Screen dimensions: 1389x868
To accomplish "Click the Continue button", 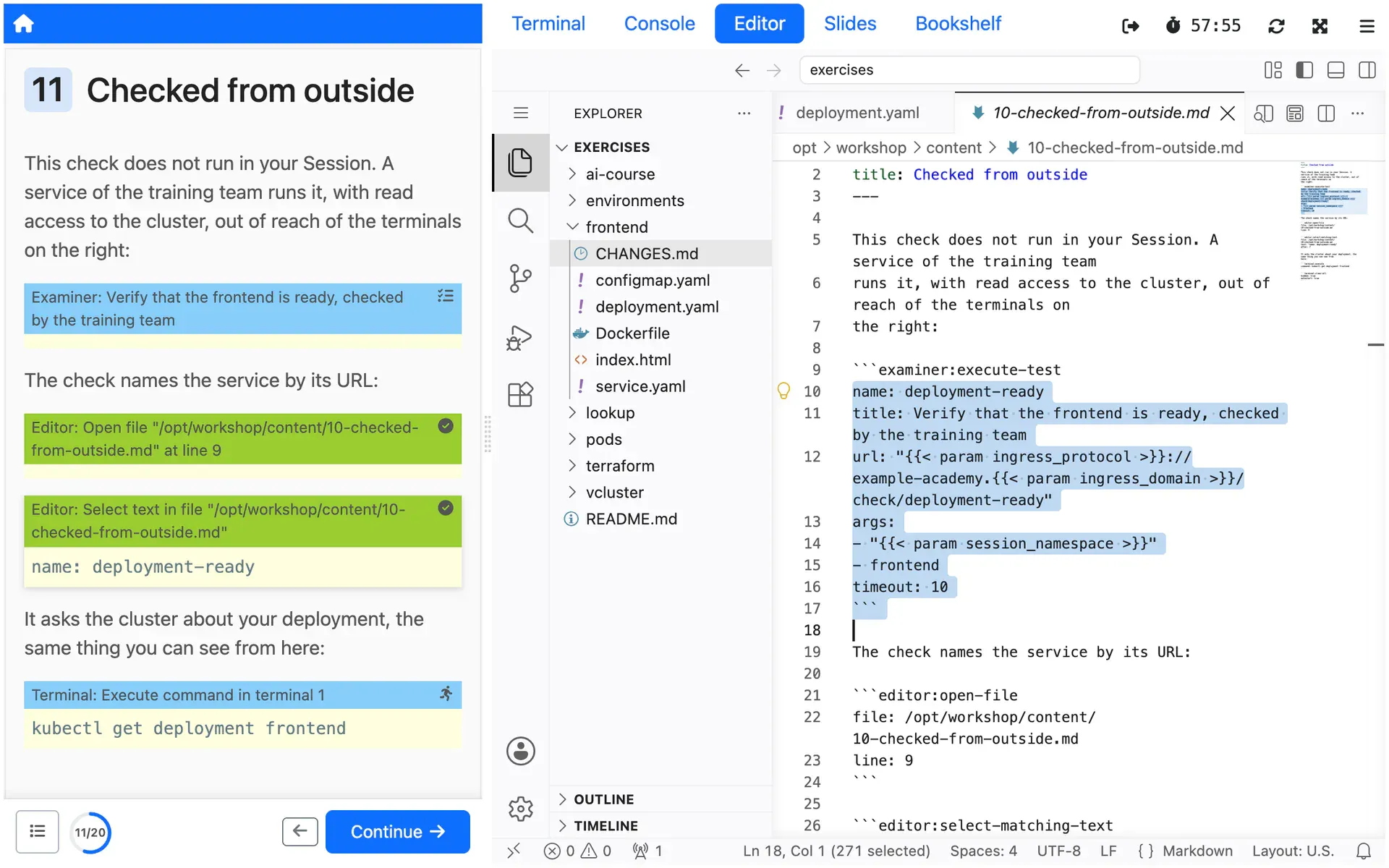I will point(397,832).
